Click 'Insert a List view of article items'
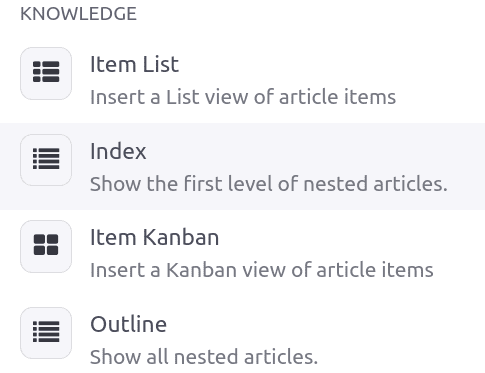This screenshot has height=373, width=485. click(243, 97)
